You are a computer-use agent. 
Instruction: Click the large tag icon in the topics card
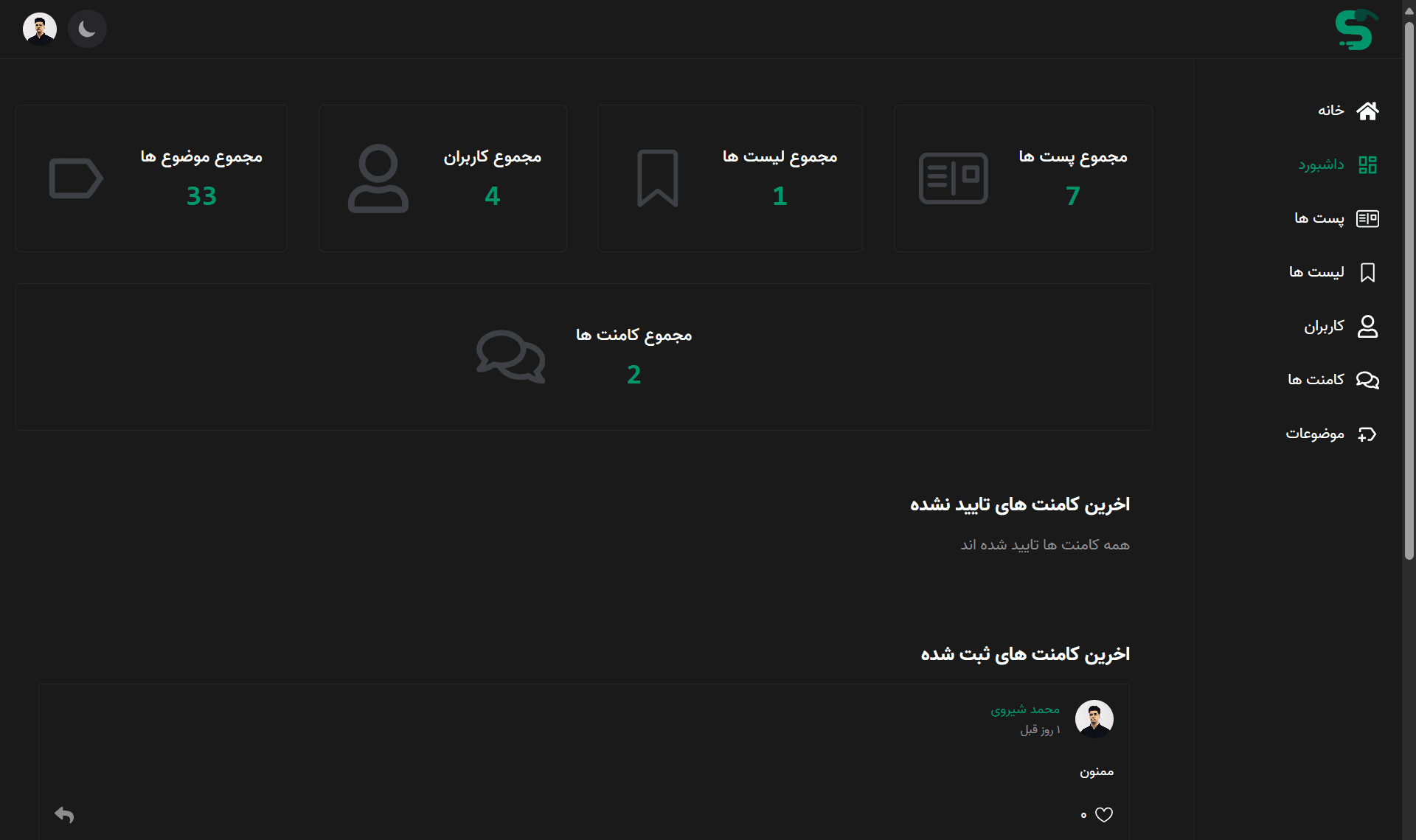click(76, 178)
